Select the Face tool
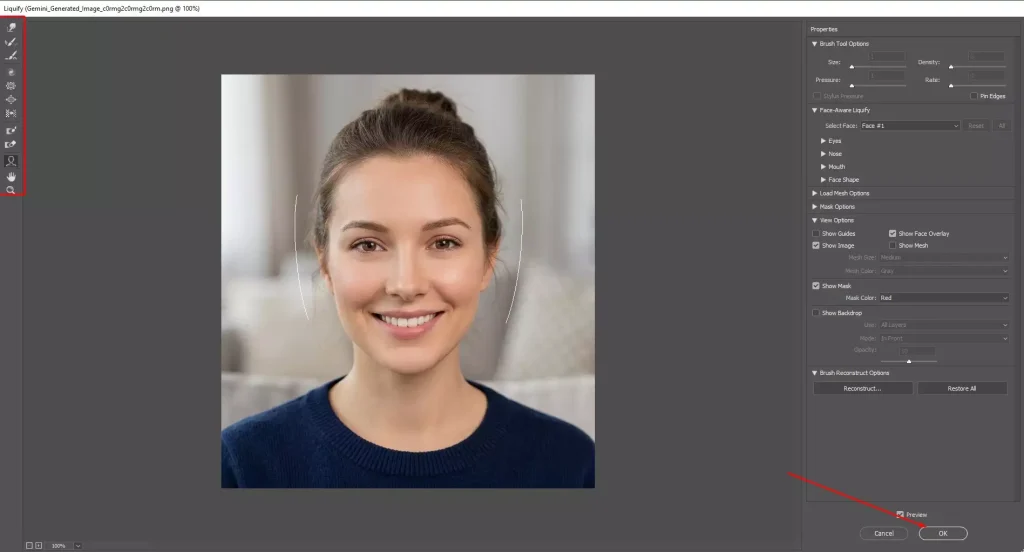The height and width of the screenshot is (552, 1024). click(x=11, y=161)
